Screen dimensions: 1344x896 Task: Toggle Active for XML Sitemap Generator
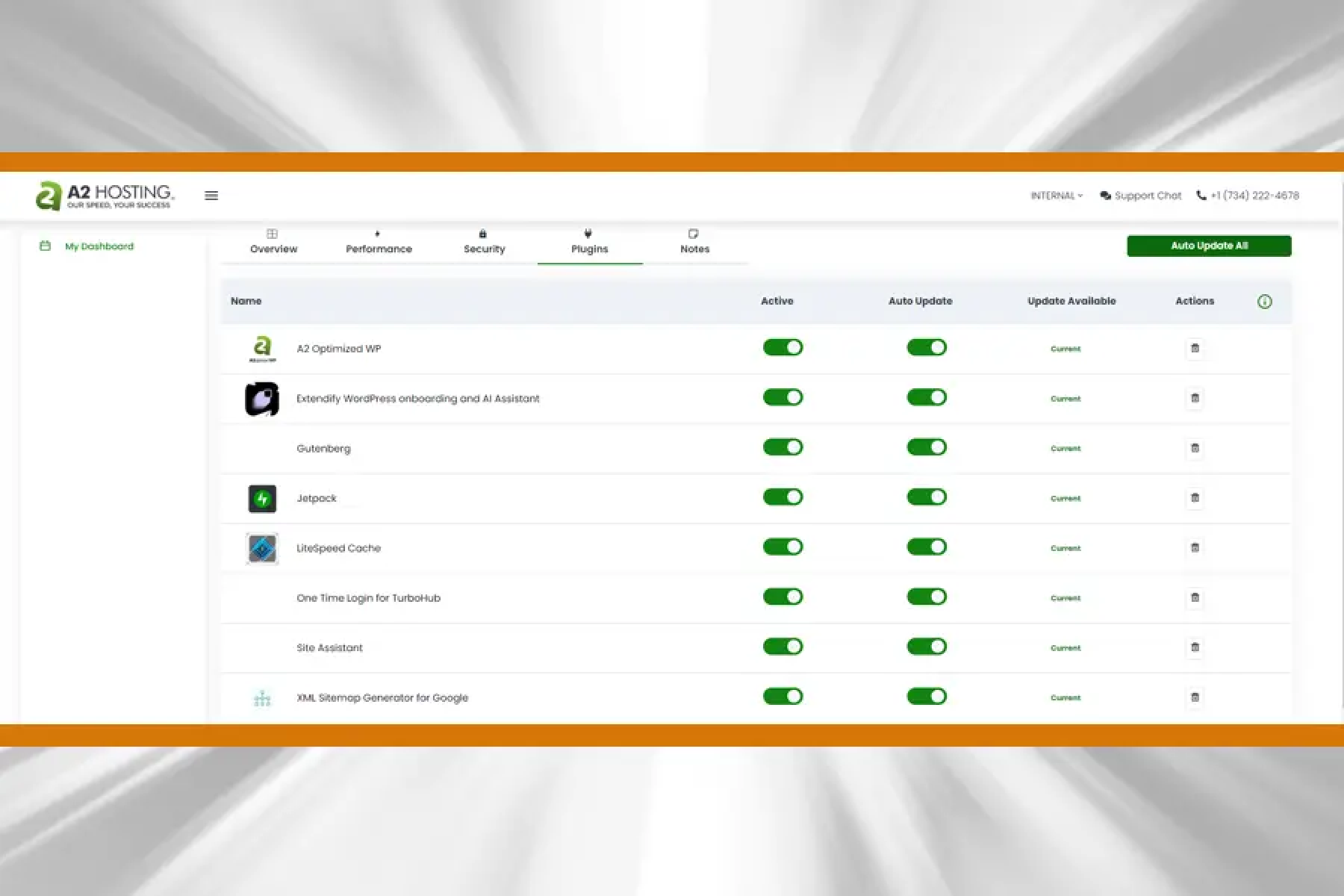(x=783, y=697)
